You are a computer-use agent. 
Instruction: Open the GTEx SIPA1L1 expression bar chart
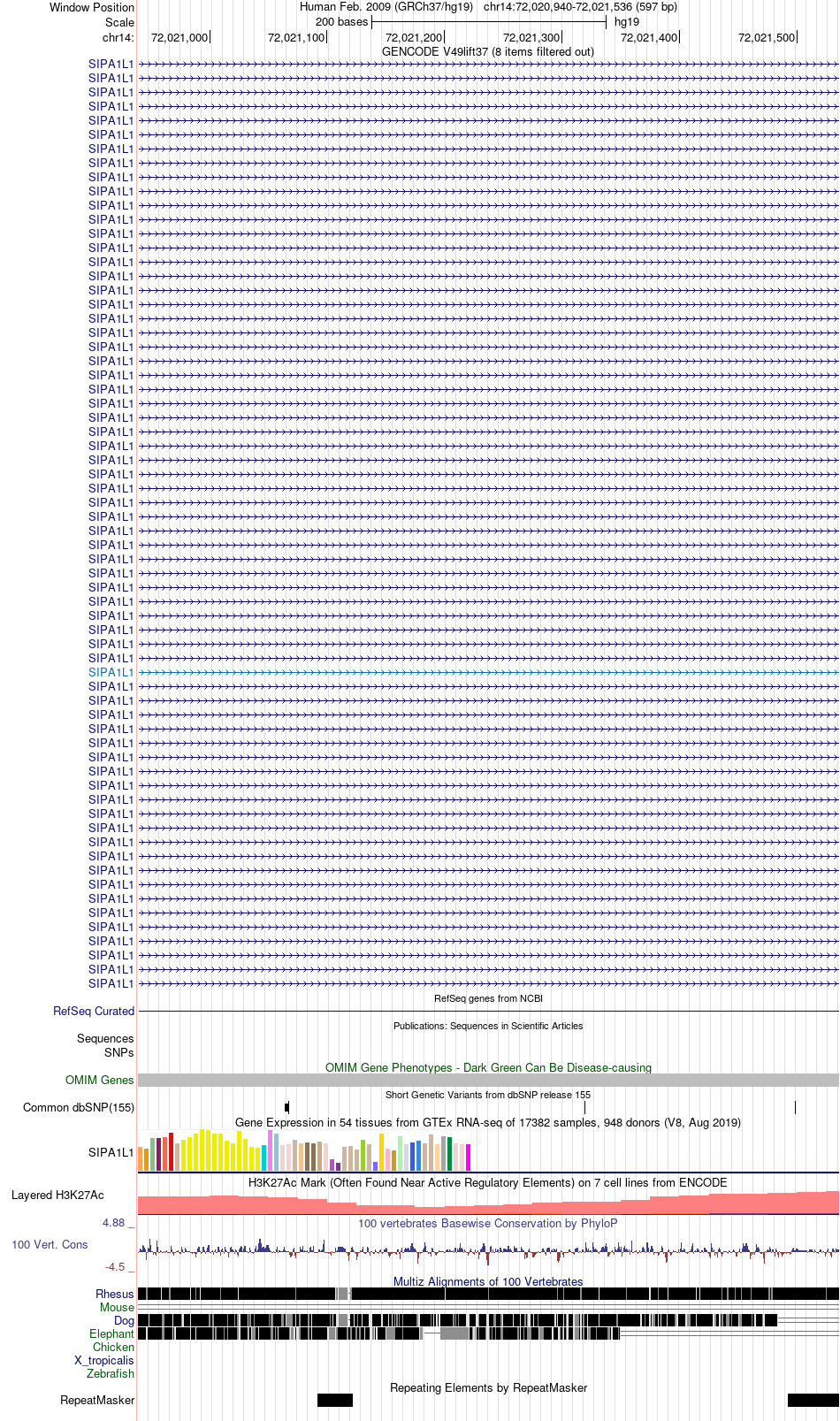click(x=304, y=1150)
